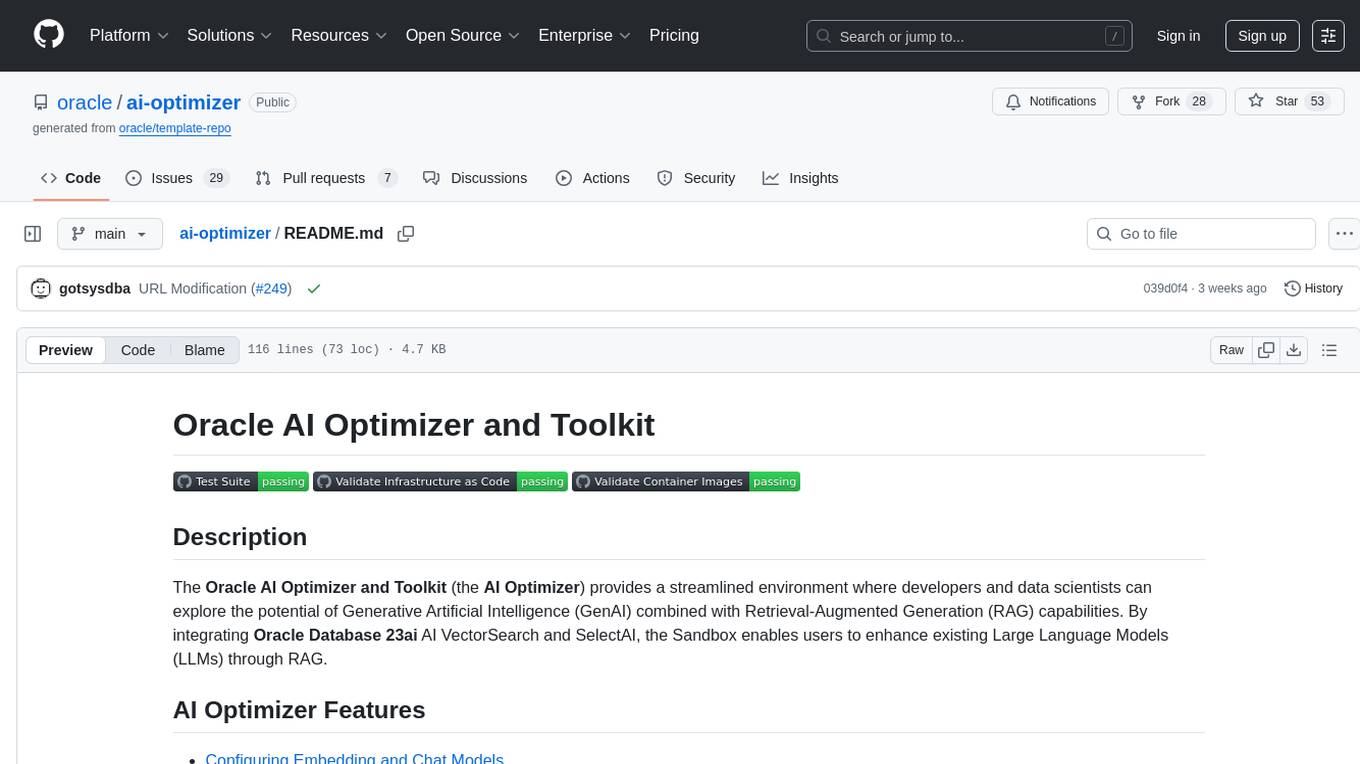Expand the Platform menu
Screen dimensions: 1360x764
pos(129,35)
